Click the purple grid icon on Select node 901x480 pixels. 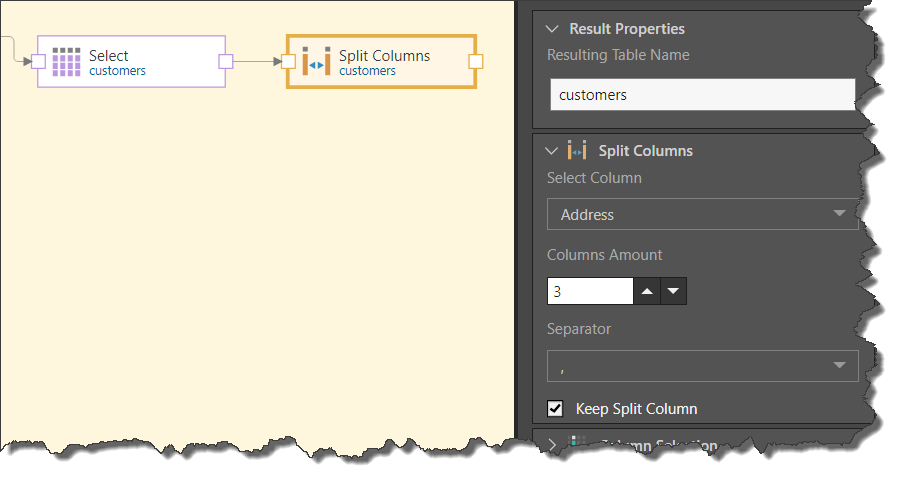[x=66, y=62]
